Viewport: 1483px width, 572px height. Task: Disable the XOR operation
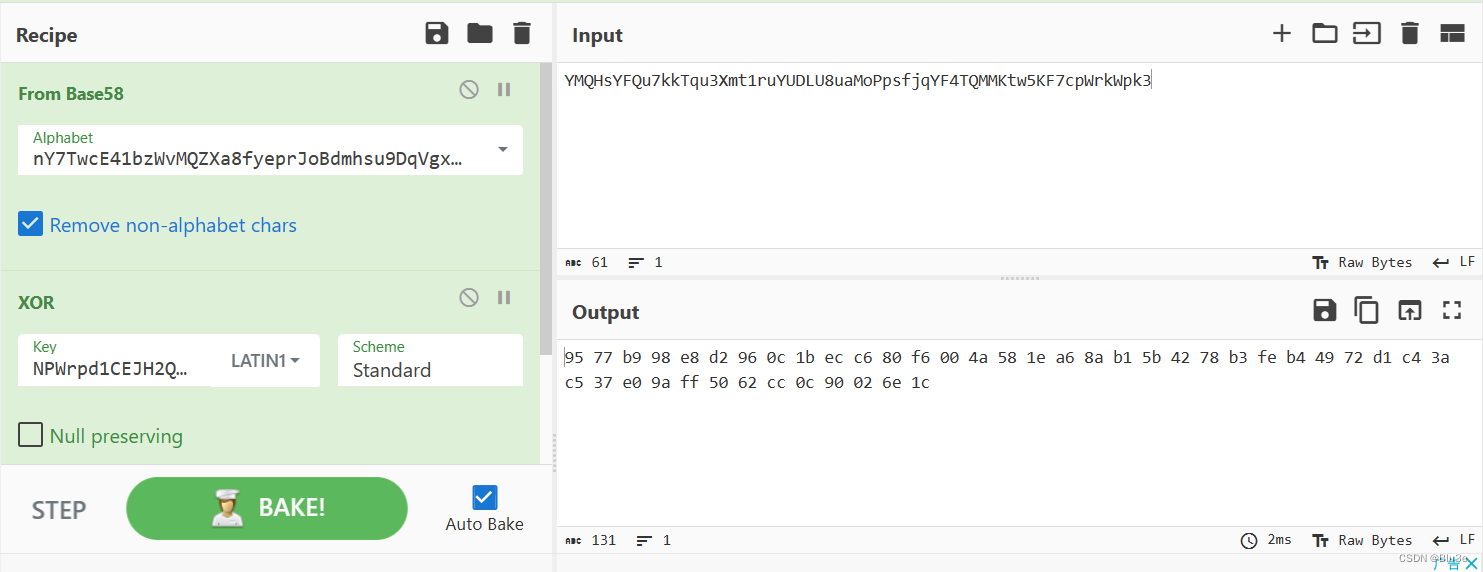(x=469, y=297)
